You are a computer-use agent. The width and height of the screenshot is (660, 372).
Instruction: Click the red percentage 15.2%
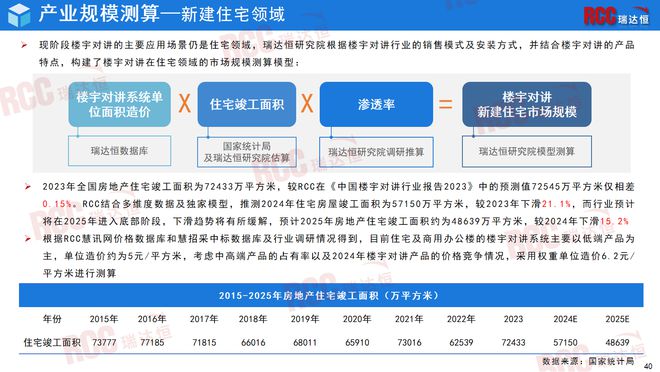coord(614,221)
